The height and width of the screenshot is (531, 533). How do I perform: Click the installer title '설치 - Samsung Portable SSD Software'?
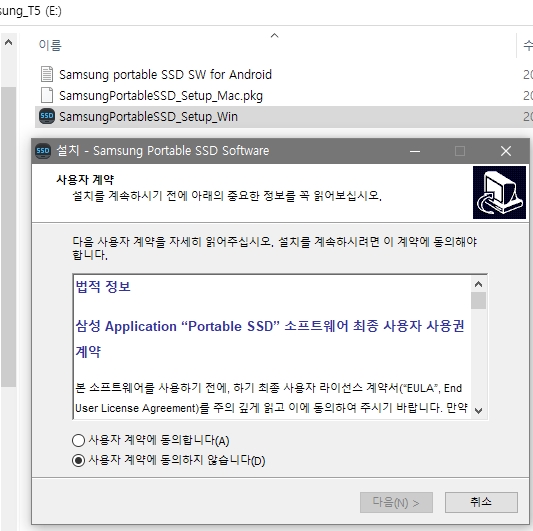coord(163,151)
